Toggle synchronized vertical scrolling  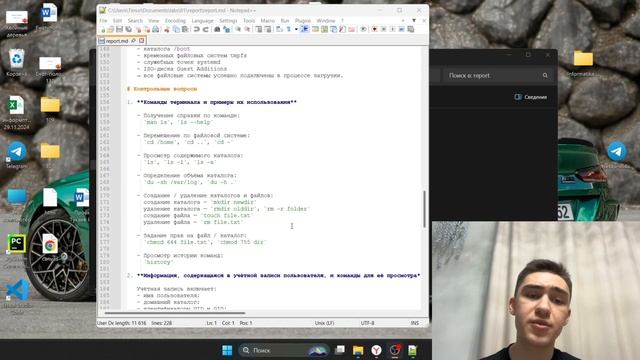[259, 29]
